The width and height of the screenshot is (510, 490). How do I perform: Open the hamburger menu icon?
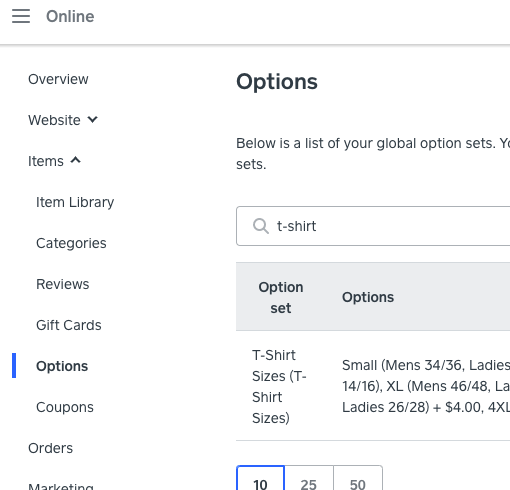click(21, 16)
